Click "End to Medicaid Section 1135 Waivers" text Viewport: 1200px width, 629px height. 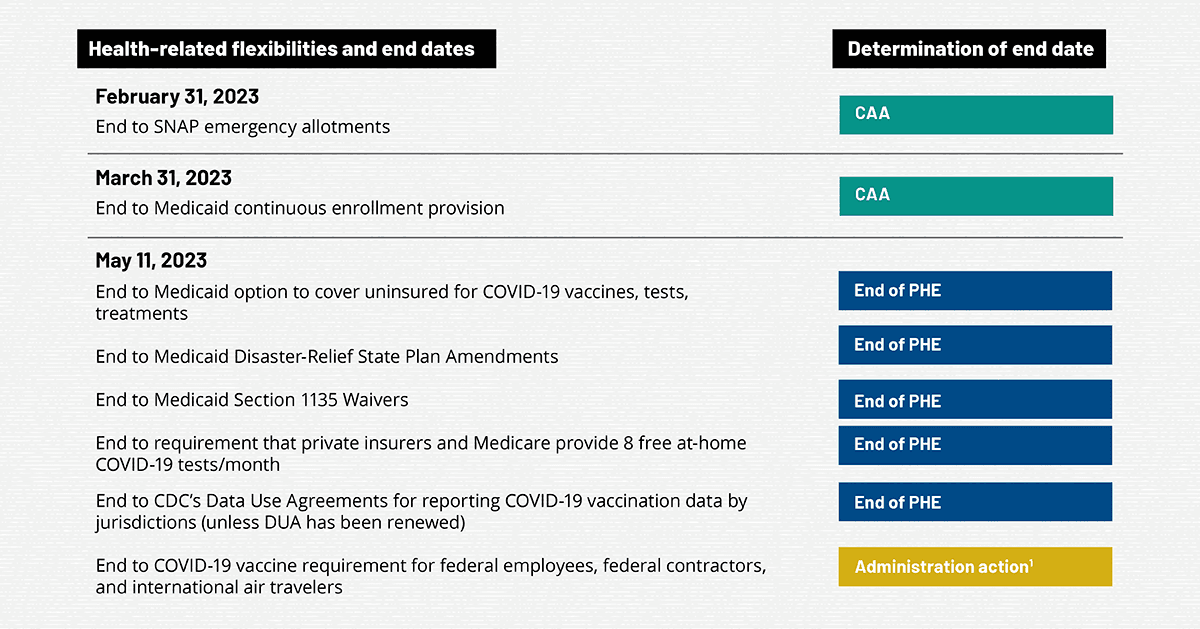pos(251,400)
